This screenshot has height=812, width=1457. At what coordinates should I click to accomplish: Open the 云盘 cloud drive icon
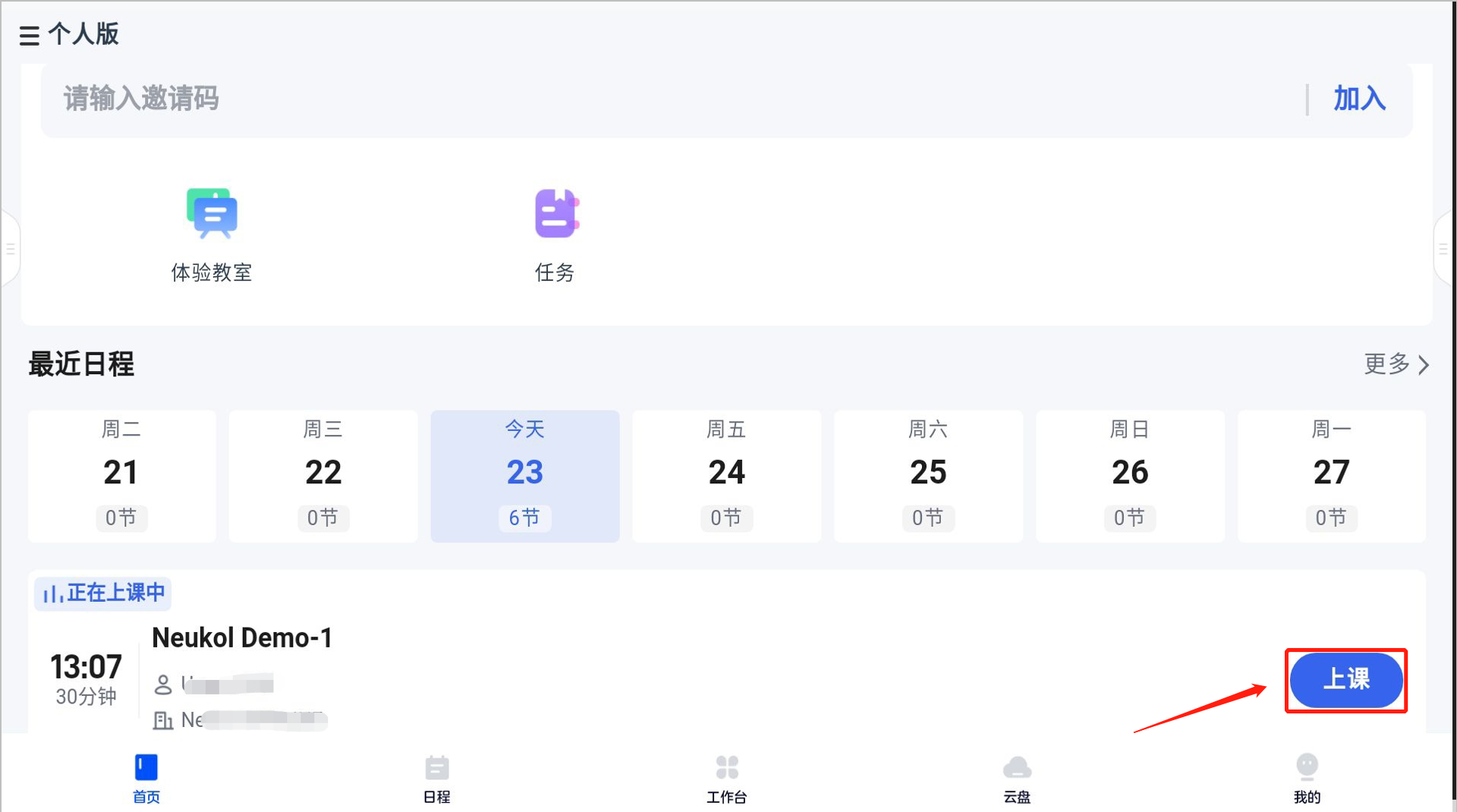[1017, 768]
